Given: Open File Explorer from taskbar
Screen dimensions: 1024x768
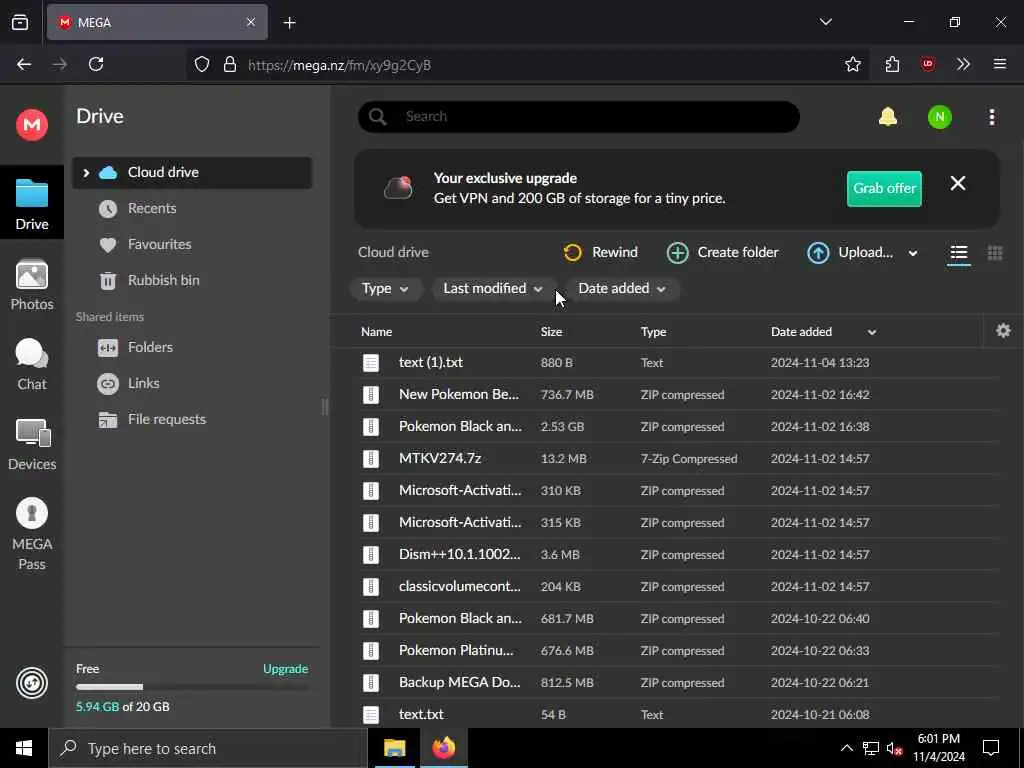Looking at the screenshot, I should point(394,748).
